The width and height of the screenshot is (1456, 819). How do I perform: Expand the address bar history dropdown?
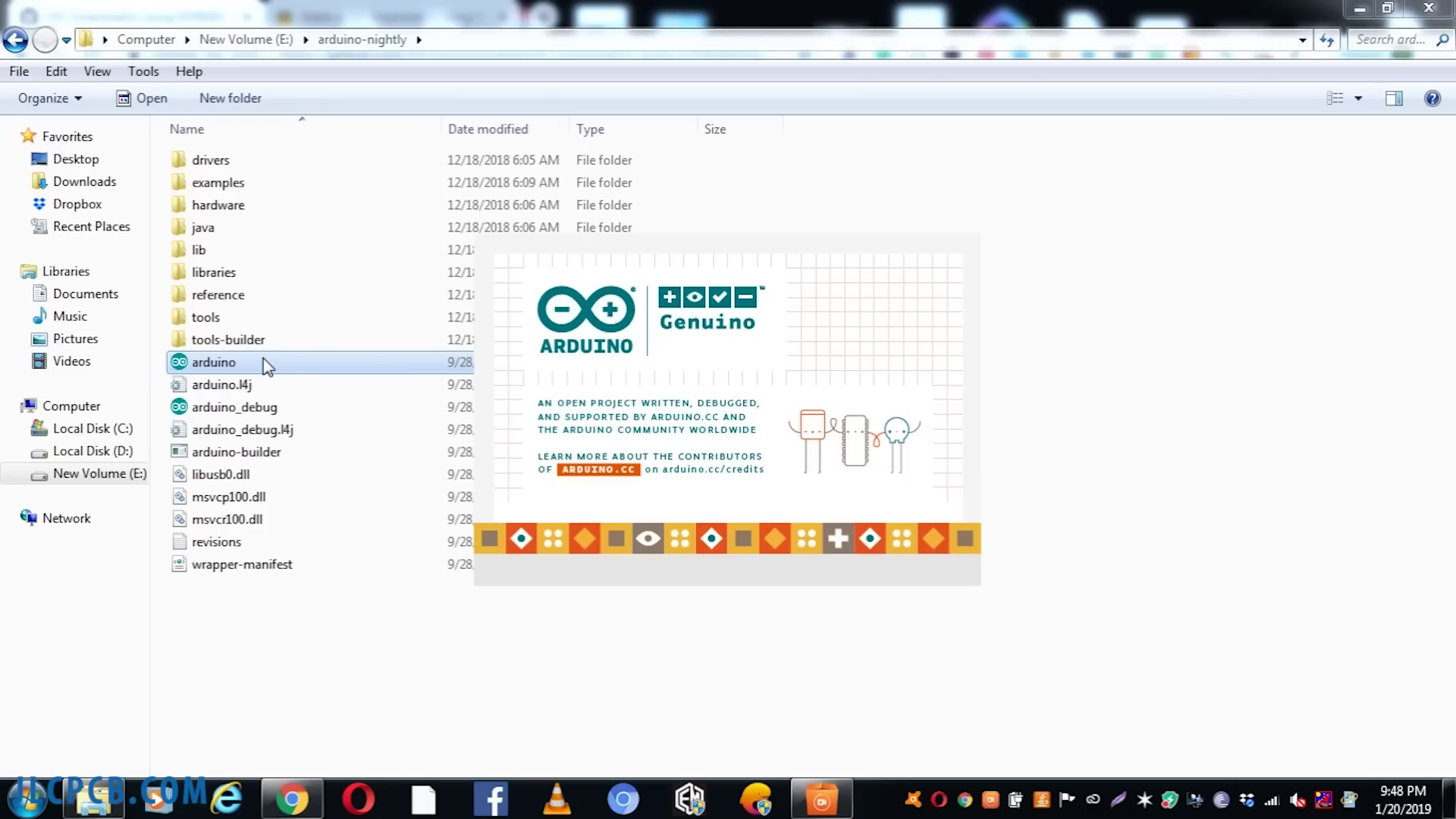pos(1302,39)
